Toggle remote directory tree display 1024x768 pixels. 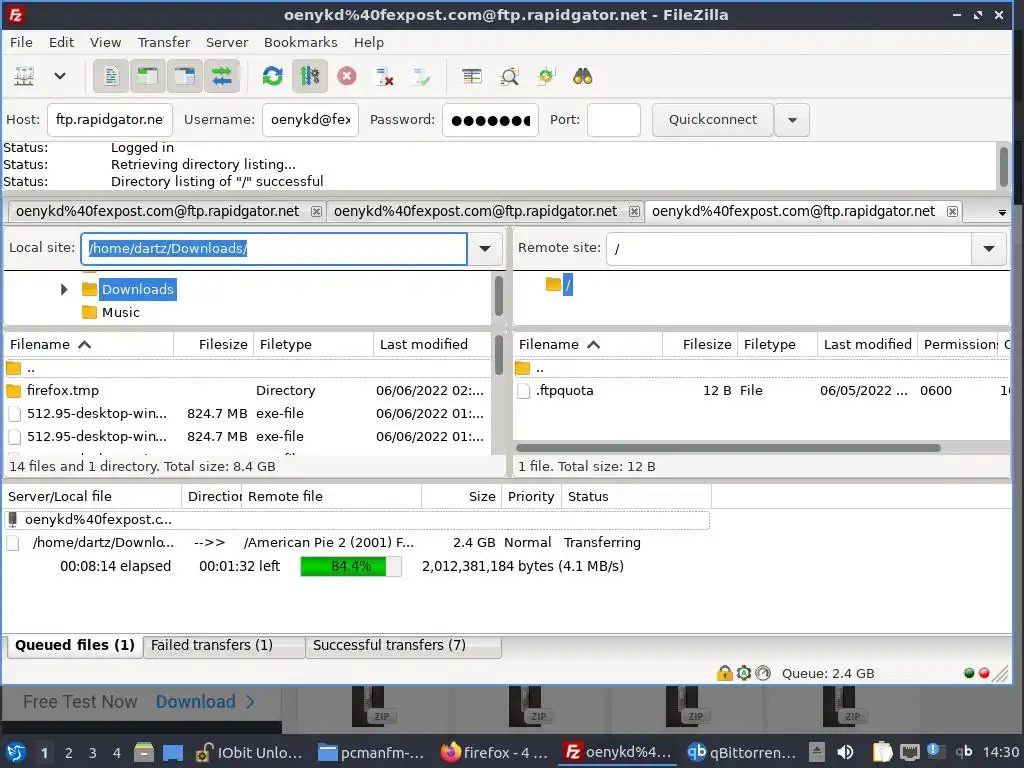(185, 76)
